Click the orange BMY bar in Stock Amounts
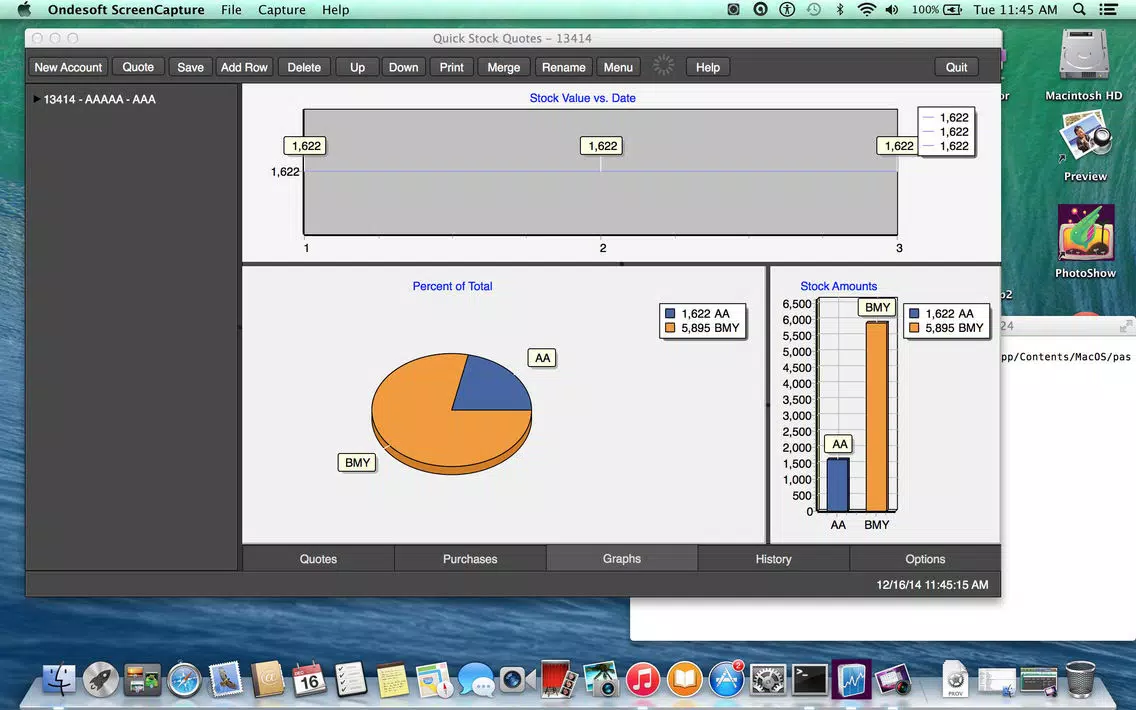The height and width of the screenshot is (710, 1136). (877, 417)
